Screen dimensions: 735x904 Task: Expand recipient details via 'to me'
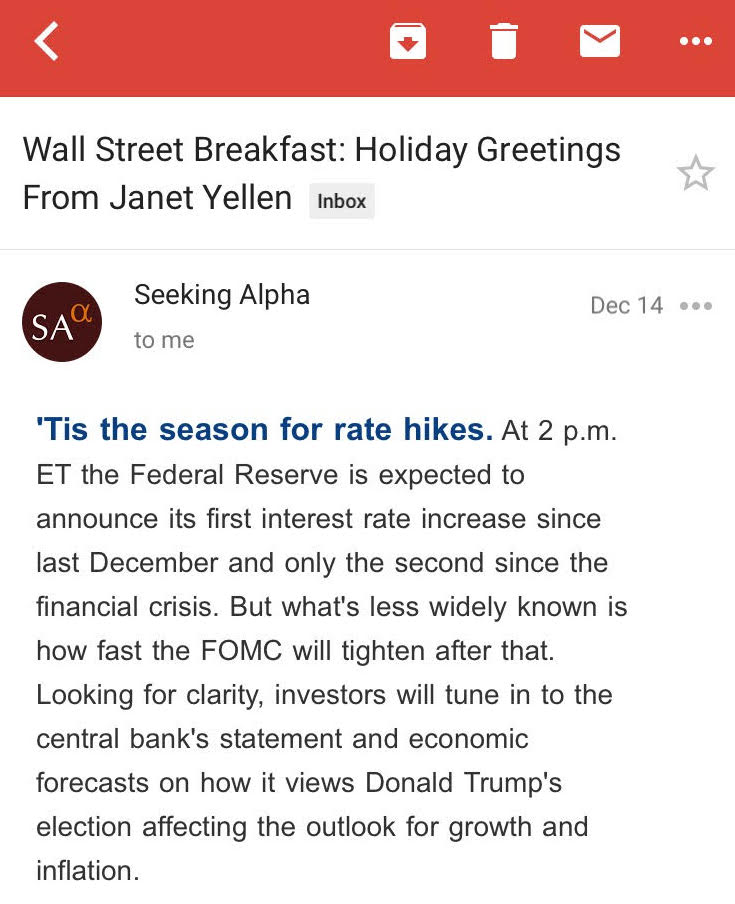click(x=164, y=340)
